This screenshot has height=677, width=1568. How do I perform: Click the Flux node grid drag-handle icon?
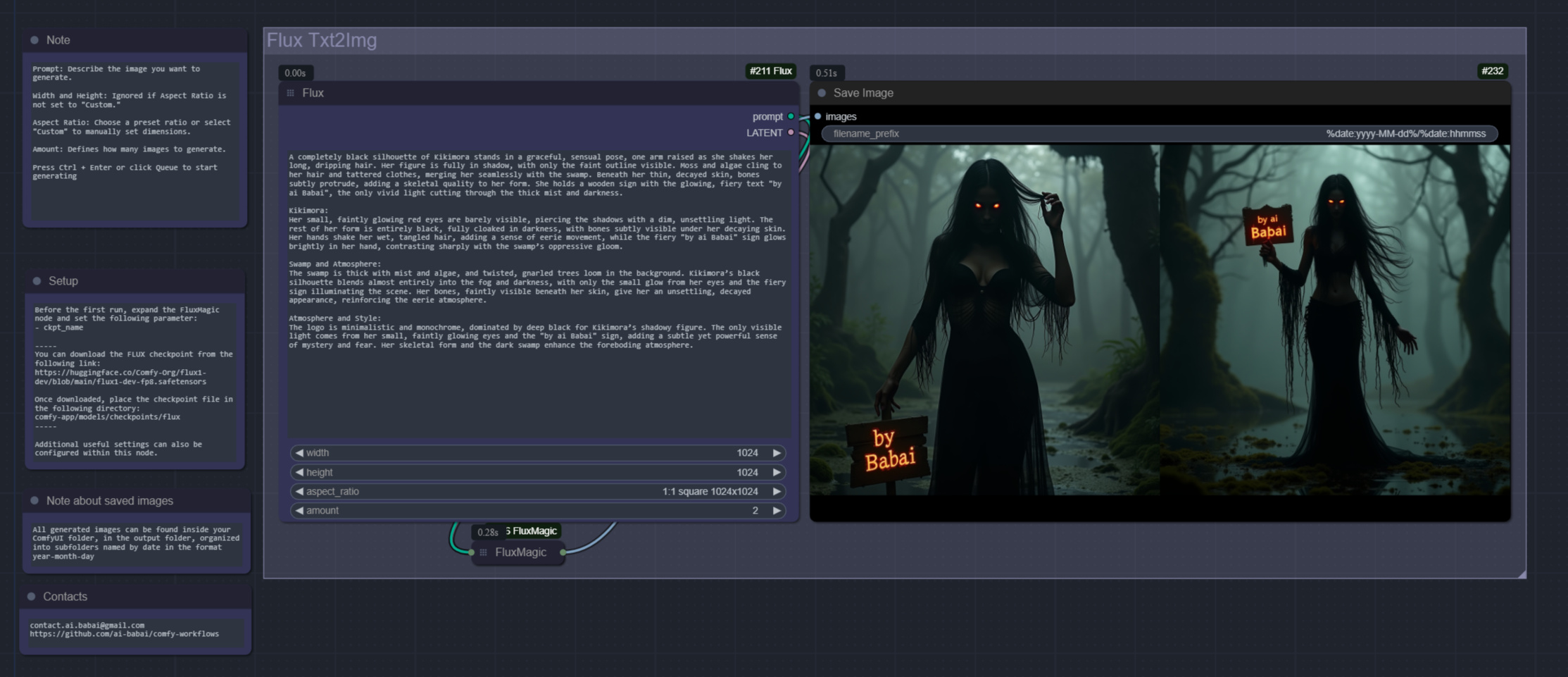pyautogui.click(x=291, y=92)
